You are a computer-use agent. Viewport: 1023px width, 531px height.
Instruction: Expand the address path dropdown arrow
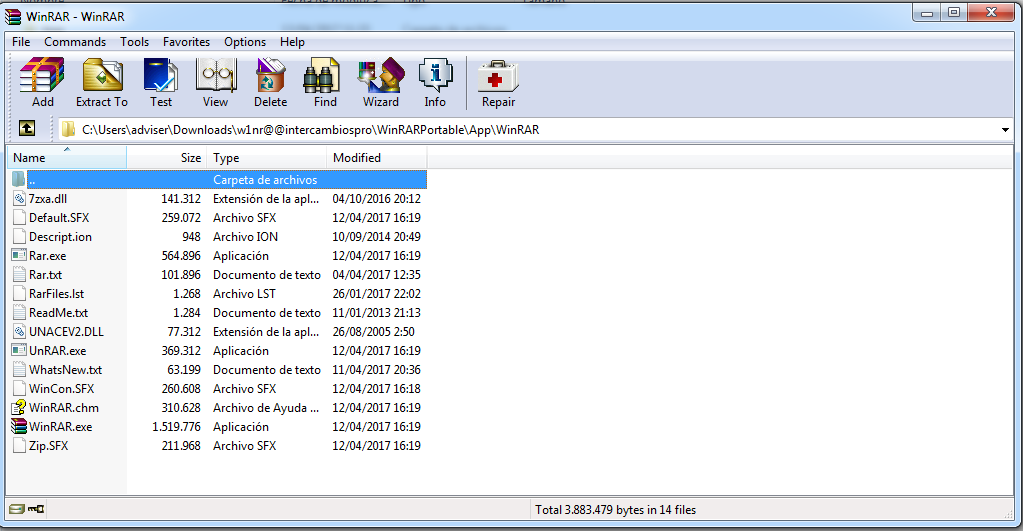click(1005, 130)
